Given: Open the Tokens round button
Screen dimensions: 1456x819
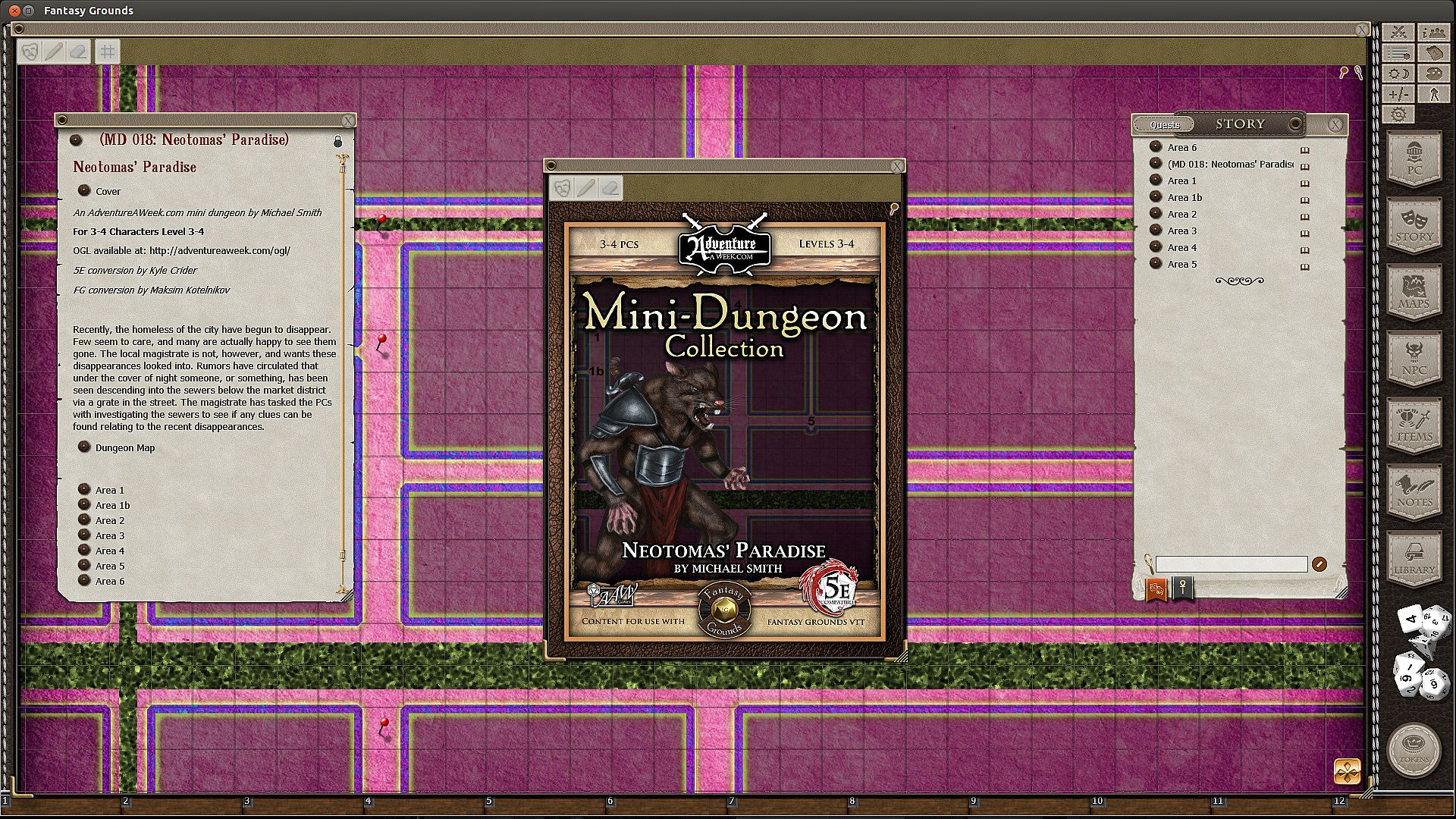Looking at the screenshot, I should point(1414,750).
